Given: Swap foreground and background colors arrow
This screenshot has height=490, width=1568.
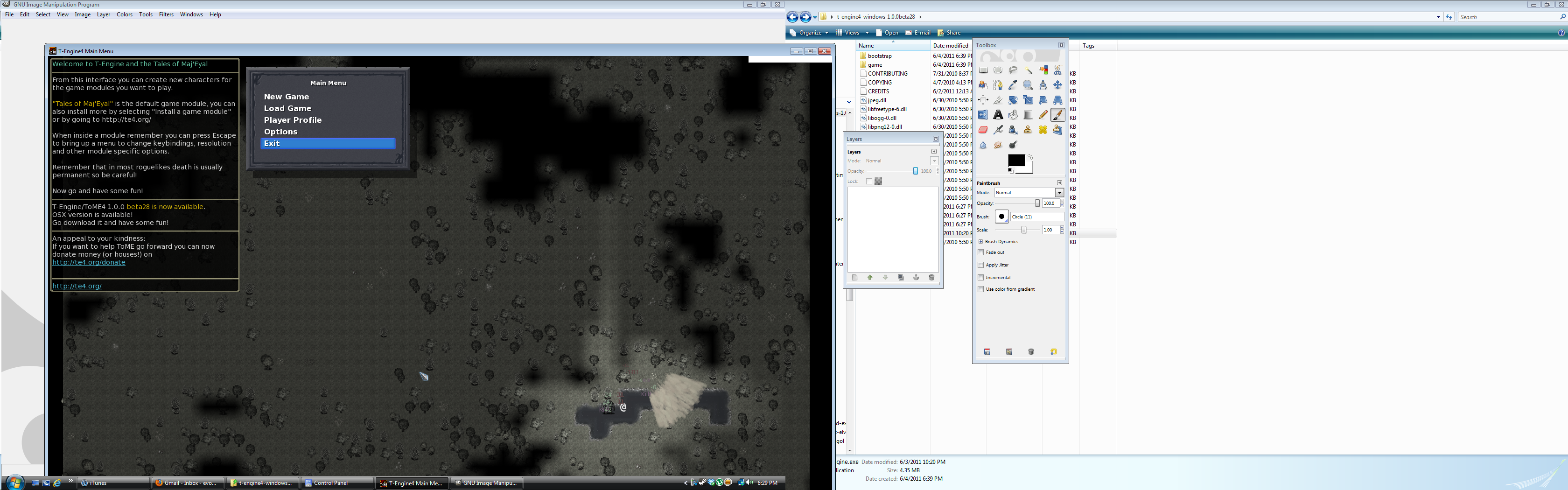Looking at the screenshot, I should pyautogui.click(x=1030, y=157).
